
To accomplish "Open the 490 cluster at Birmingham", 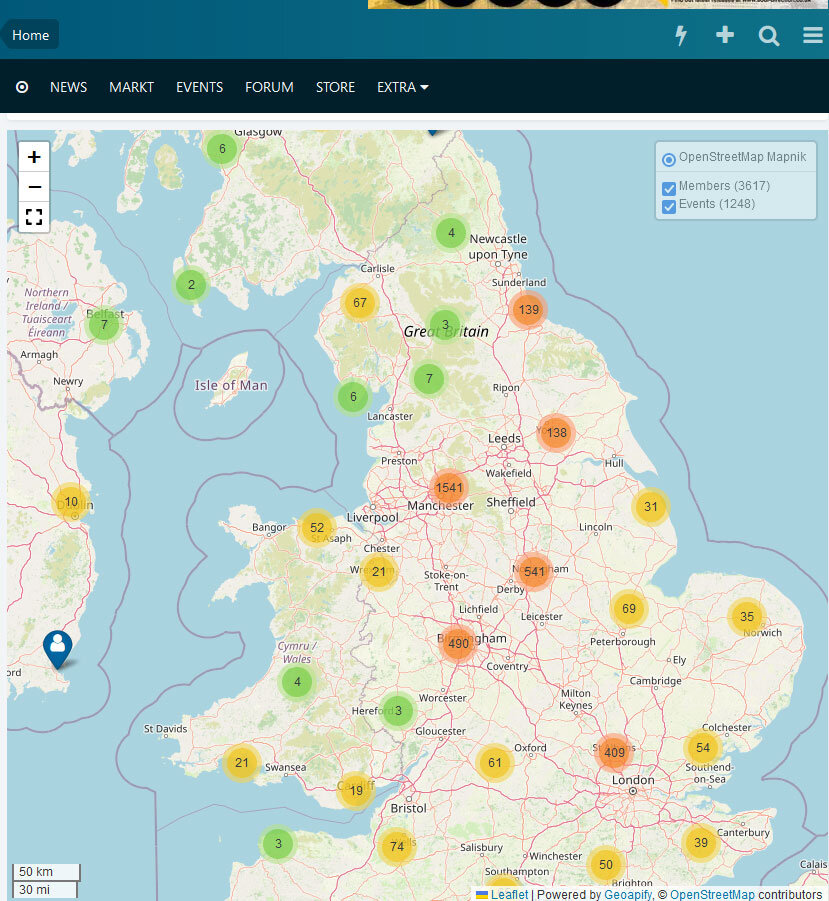I will coord(458,644).
